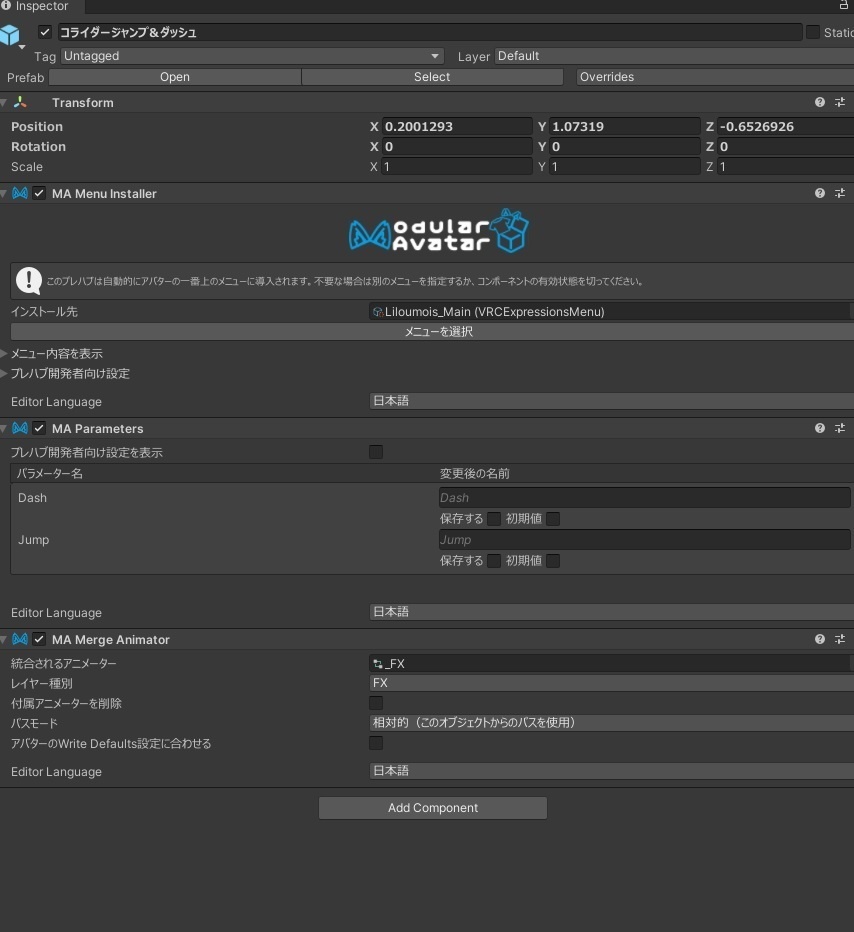Select the Inspector tab
This screenshot has height=932, width=854.
point(42,7)
